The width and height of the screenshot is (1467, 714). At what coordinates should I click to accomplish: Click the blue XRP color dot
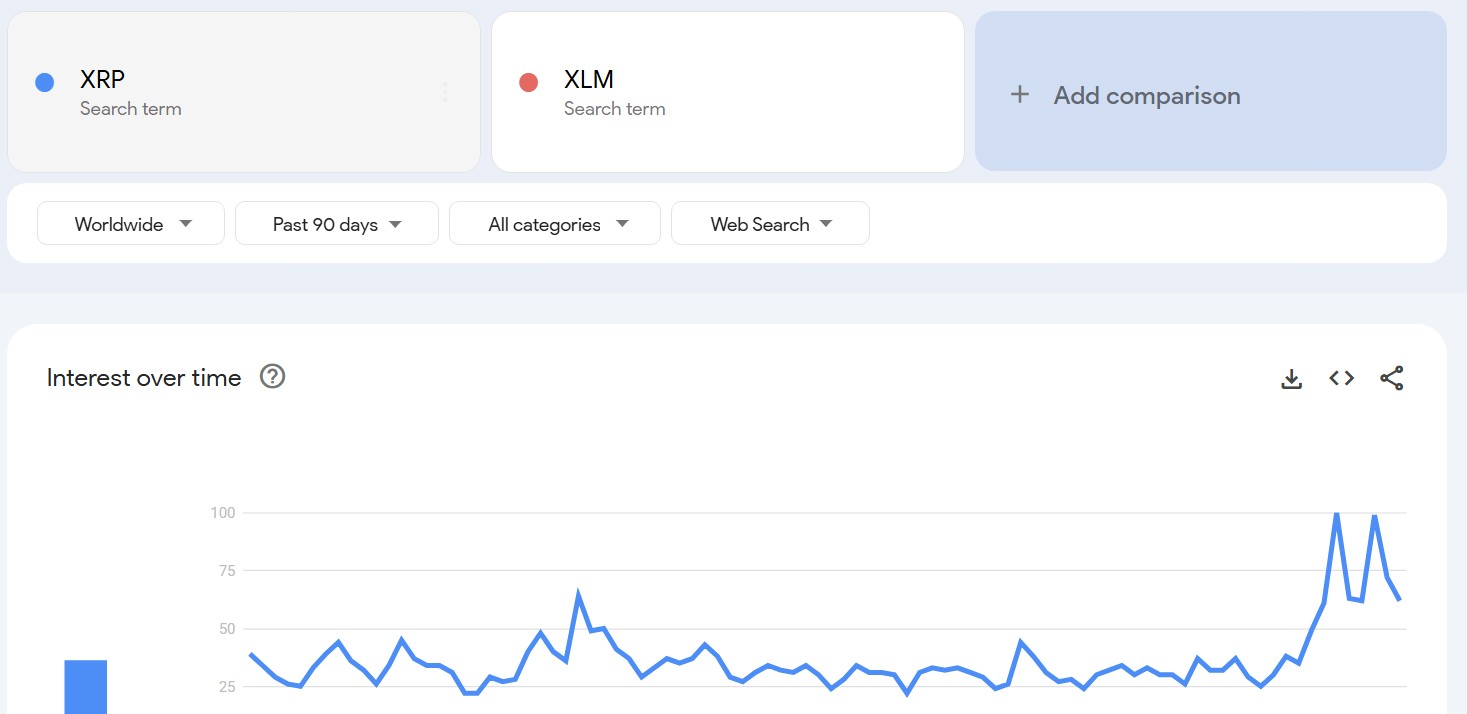[x=44, y=83]
